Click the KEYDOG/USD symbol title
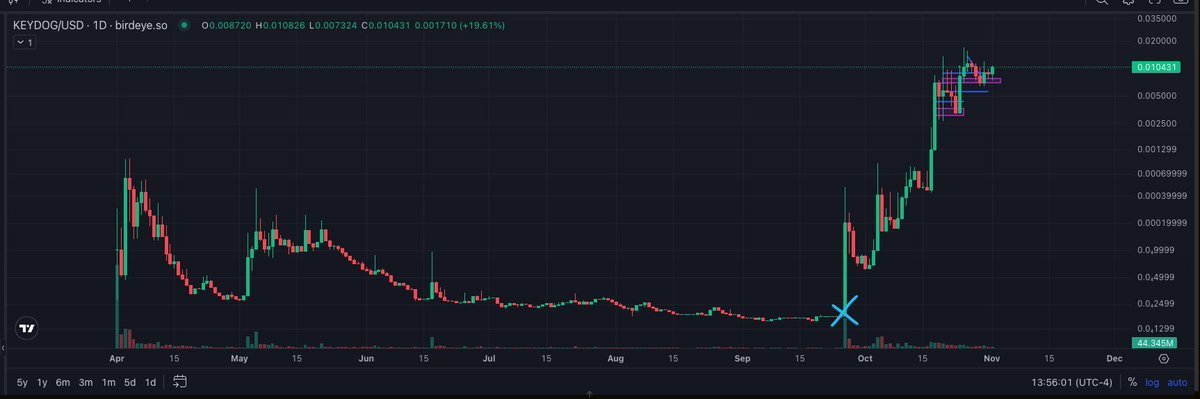 47,25
